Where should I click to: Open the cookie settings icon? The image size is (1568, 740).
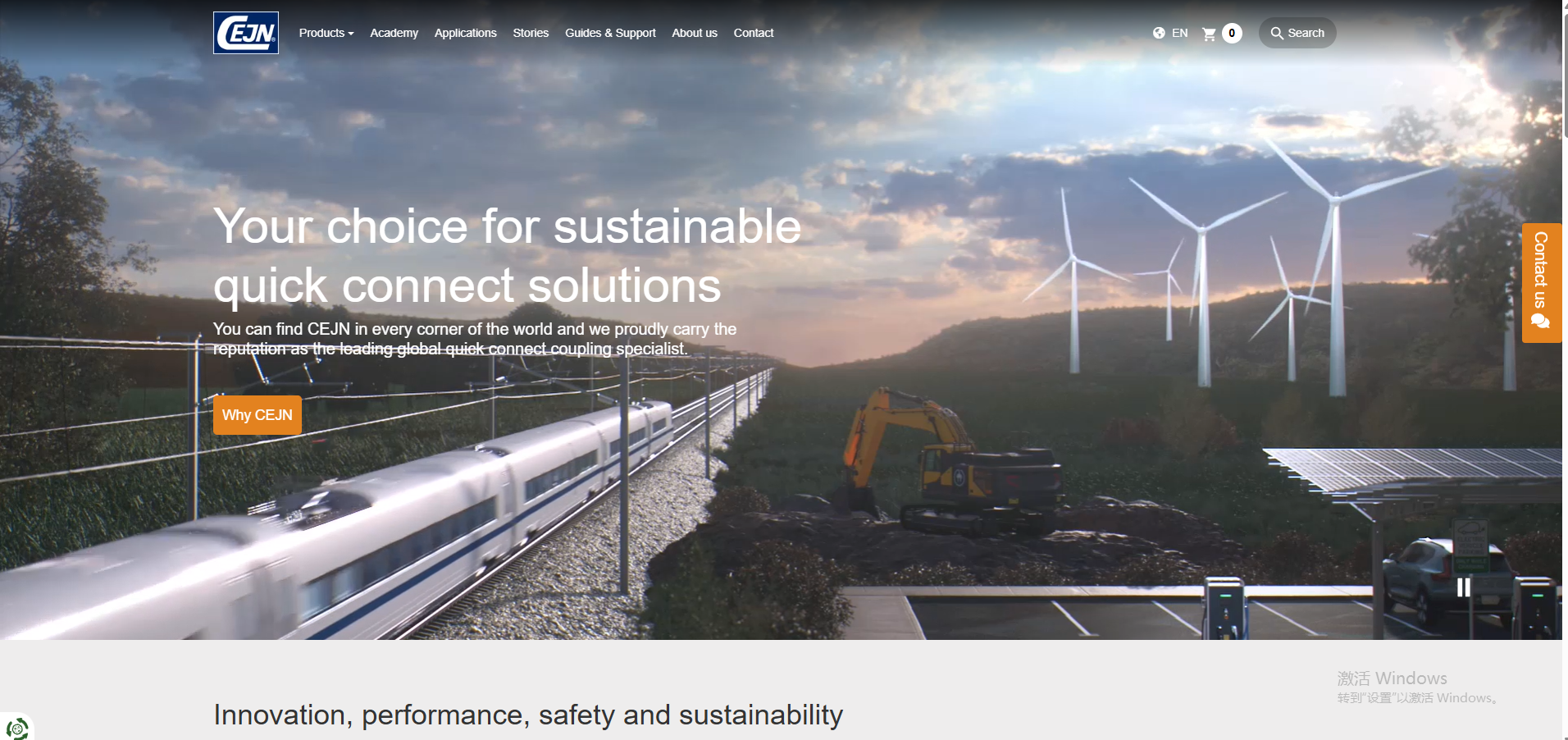[16, 728]
